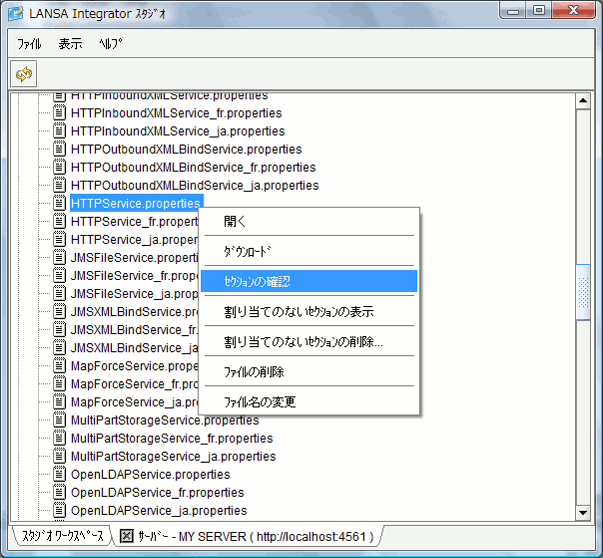This screenshot has height=558, width=603.
Task: Click the LANSA Integrator title bar icon
Action: point(16,14)
